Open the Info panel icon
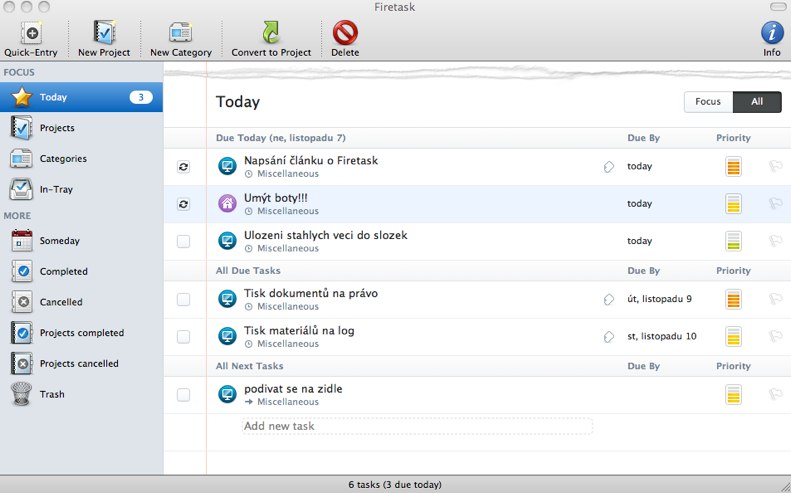The width and height of the screenshot is (791, 493). [771, 33]
